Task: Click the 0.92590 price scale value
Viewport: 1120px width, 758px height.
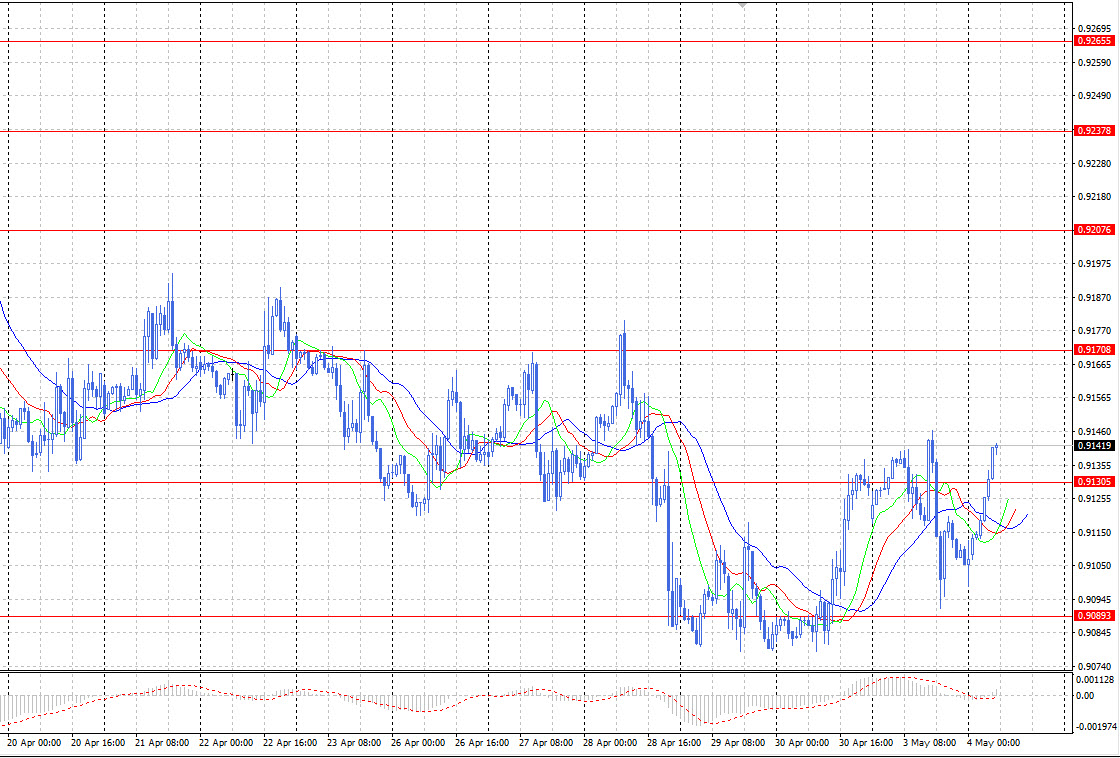Action: (1094, 63)
